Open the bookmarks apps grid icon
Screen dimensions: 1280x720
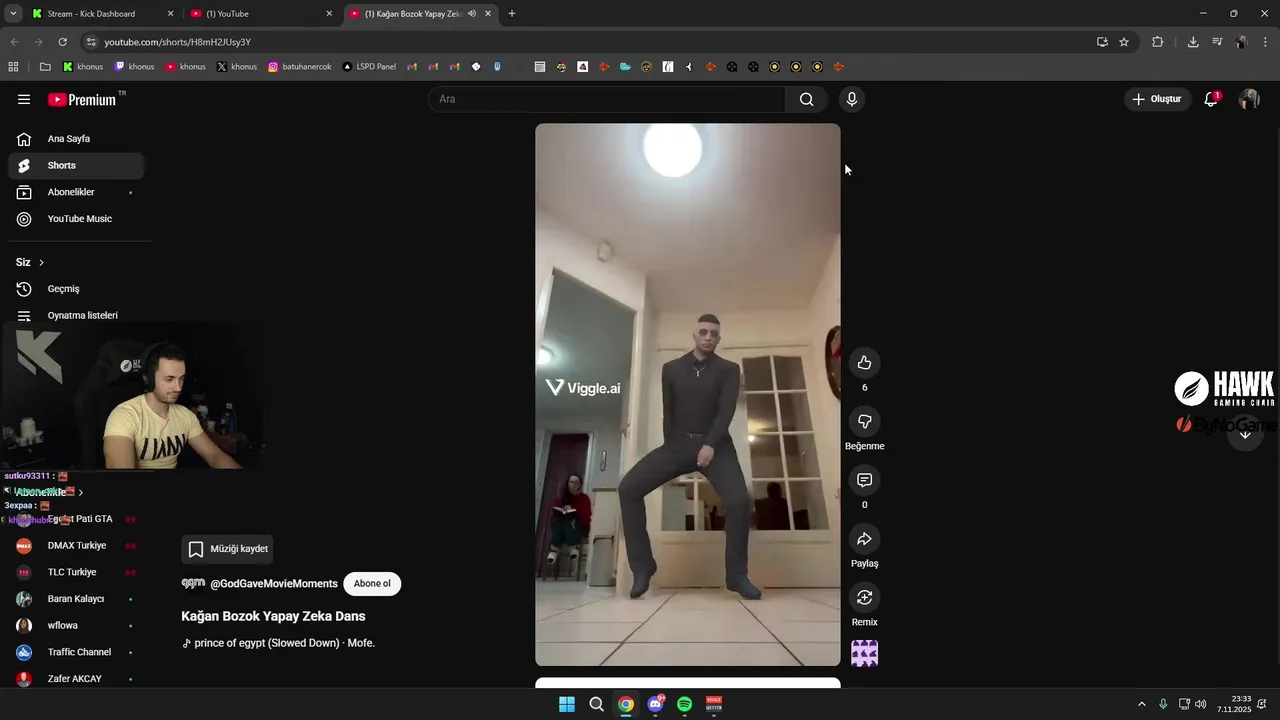tap(13, 67)
